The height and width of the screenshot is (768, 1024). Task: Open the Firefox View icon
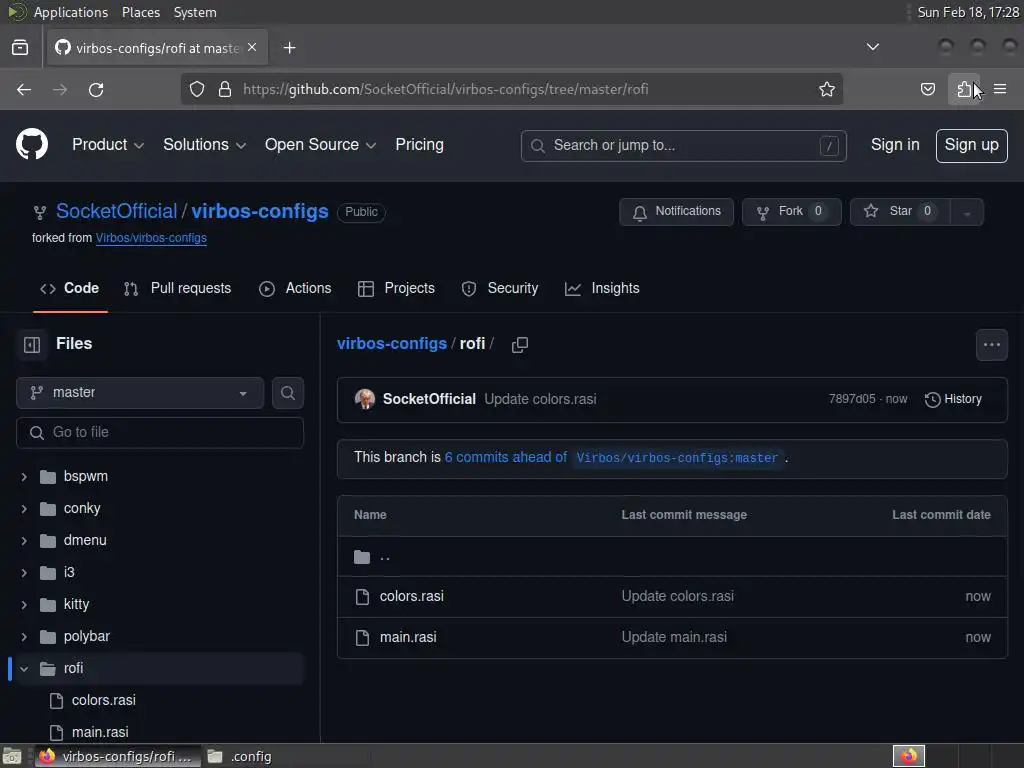click(20, 48)
